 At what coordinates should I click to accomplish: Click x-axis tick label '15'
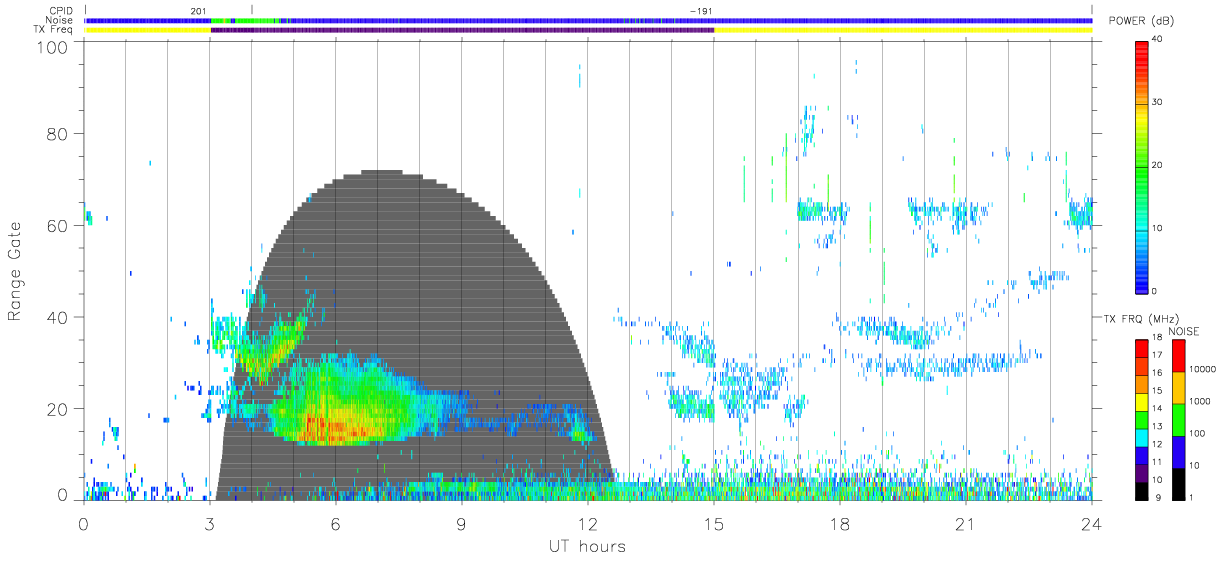pos(713,523)
